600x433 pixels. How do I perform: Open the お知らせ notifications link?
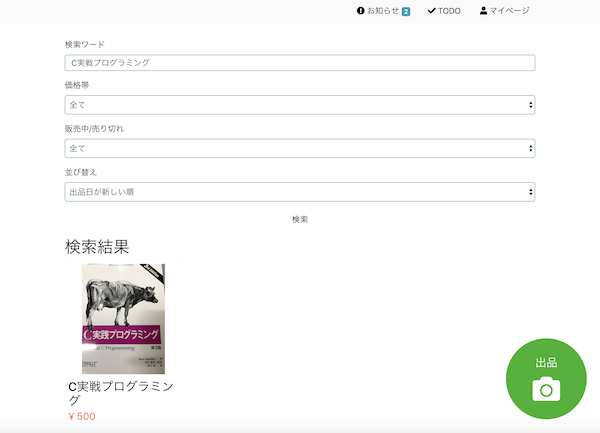coord(383,11)
